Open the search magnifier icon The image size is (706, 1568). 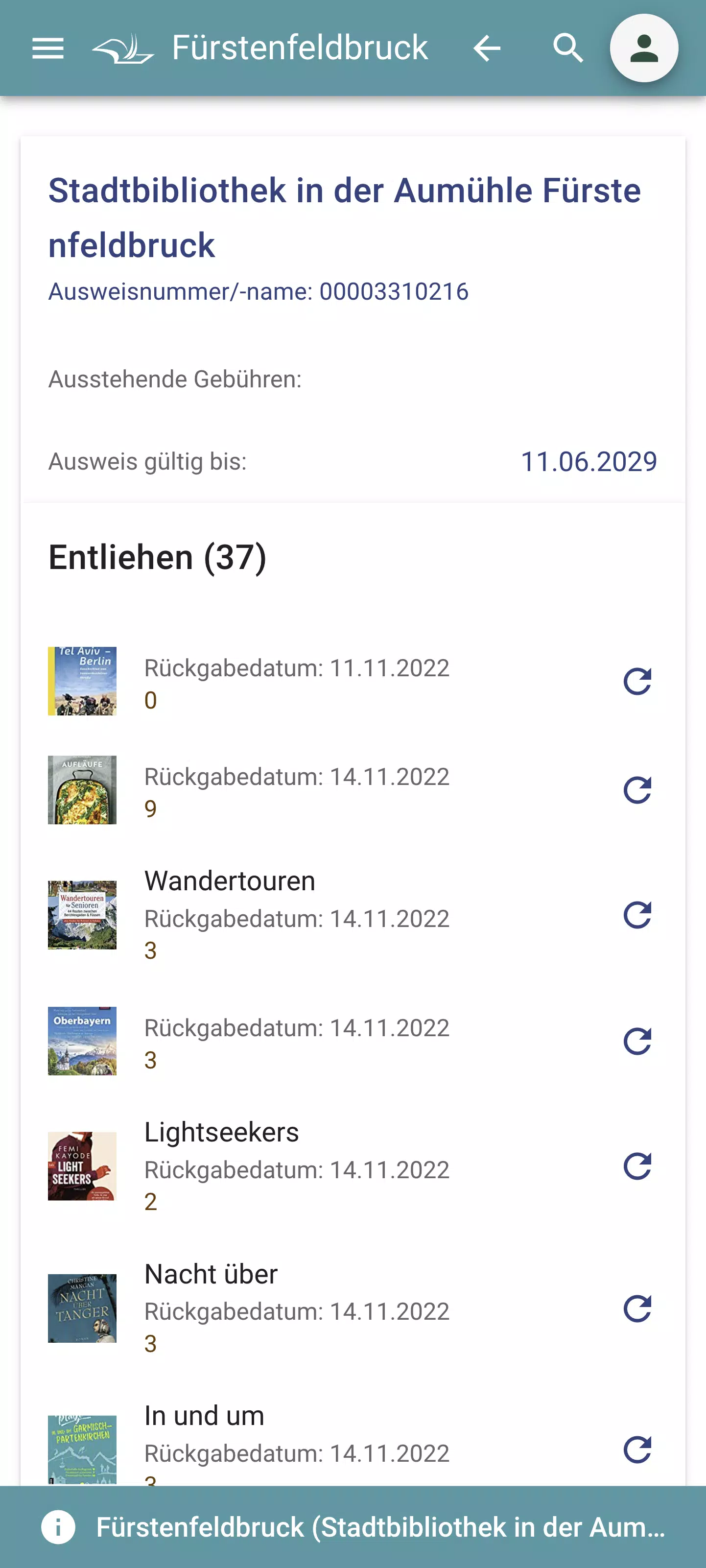tap(568, 48)
